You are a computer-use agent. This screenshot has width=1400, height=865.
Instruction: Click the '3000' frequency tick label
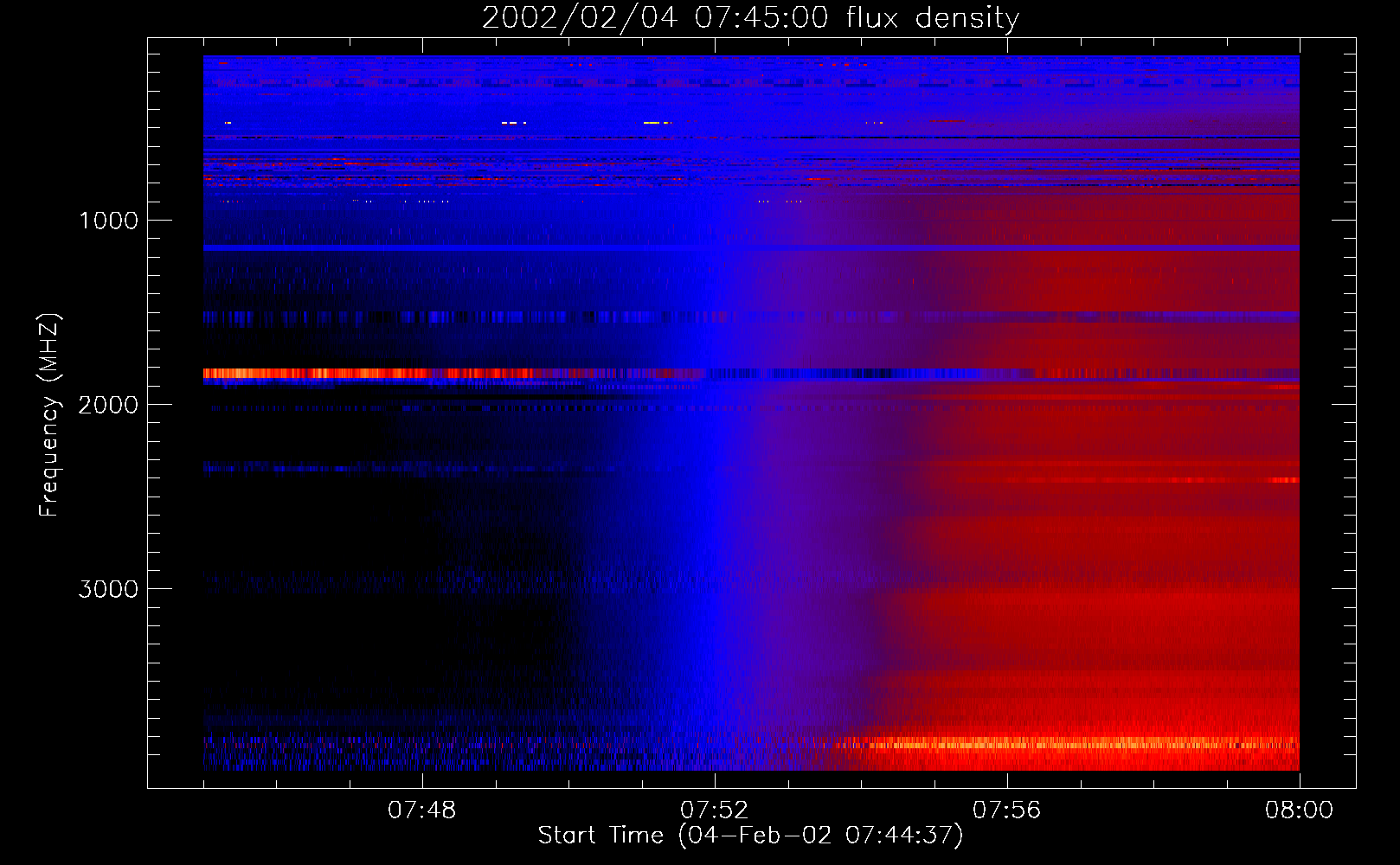pyautogui.click(x=108, y=589)
